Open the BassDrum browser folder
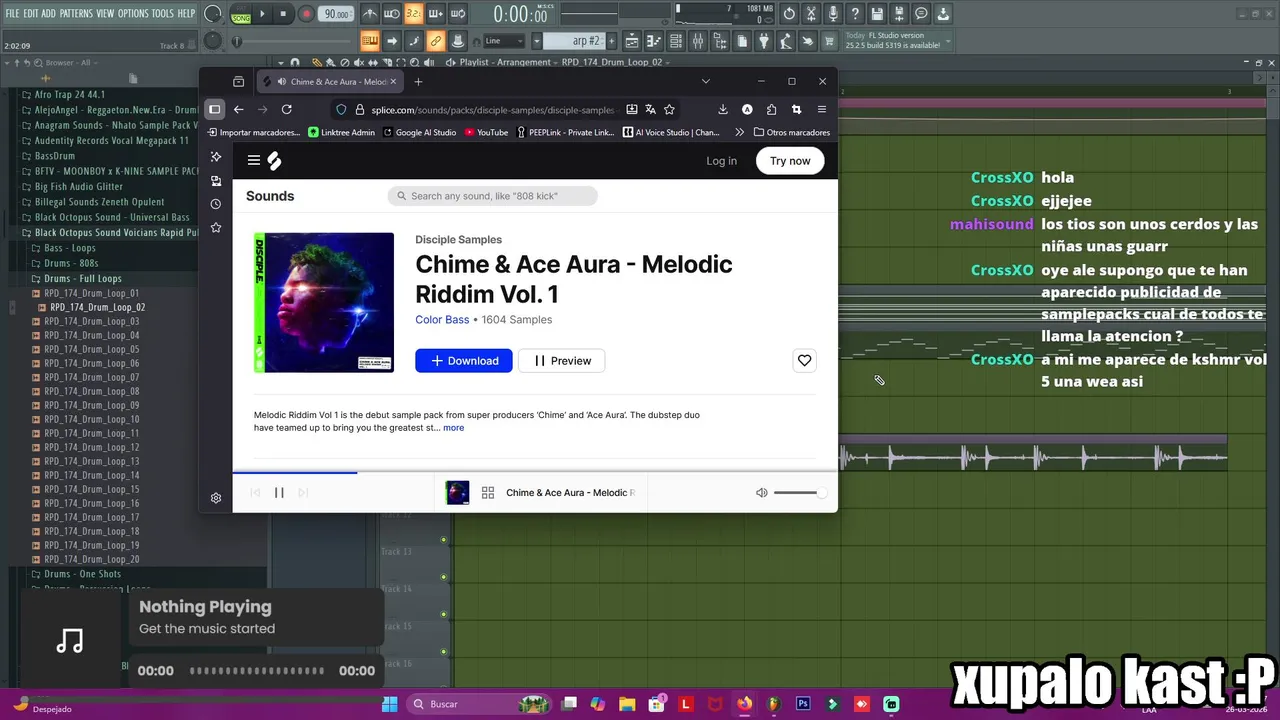This screenshot has width=1280, height=720. (55, 156)
